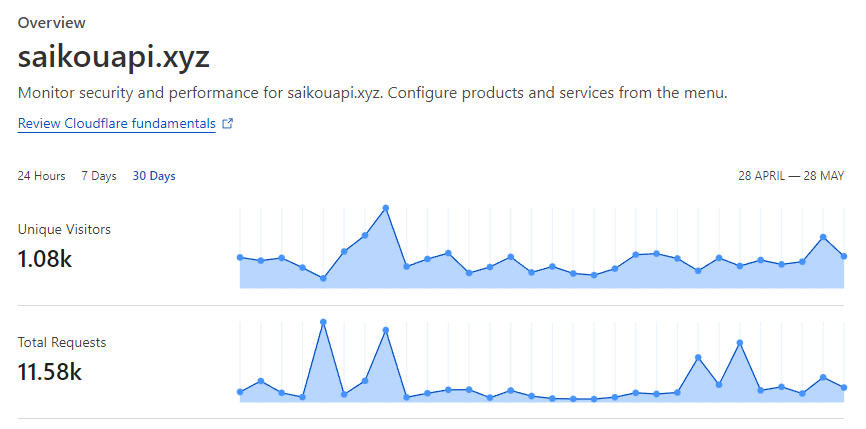Click the Unique Visitors label
This screenshot has width=866, height=429.
[64, 229]
